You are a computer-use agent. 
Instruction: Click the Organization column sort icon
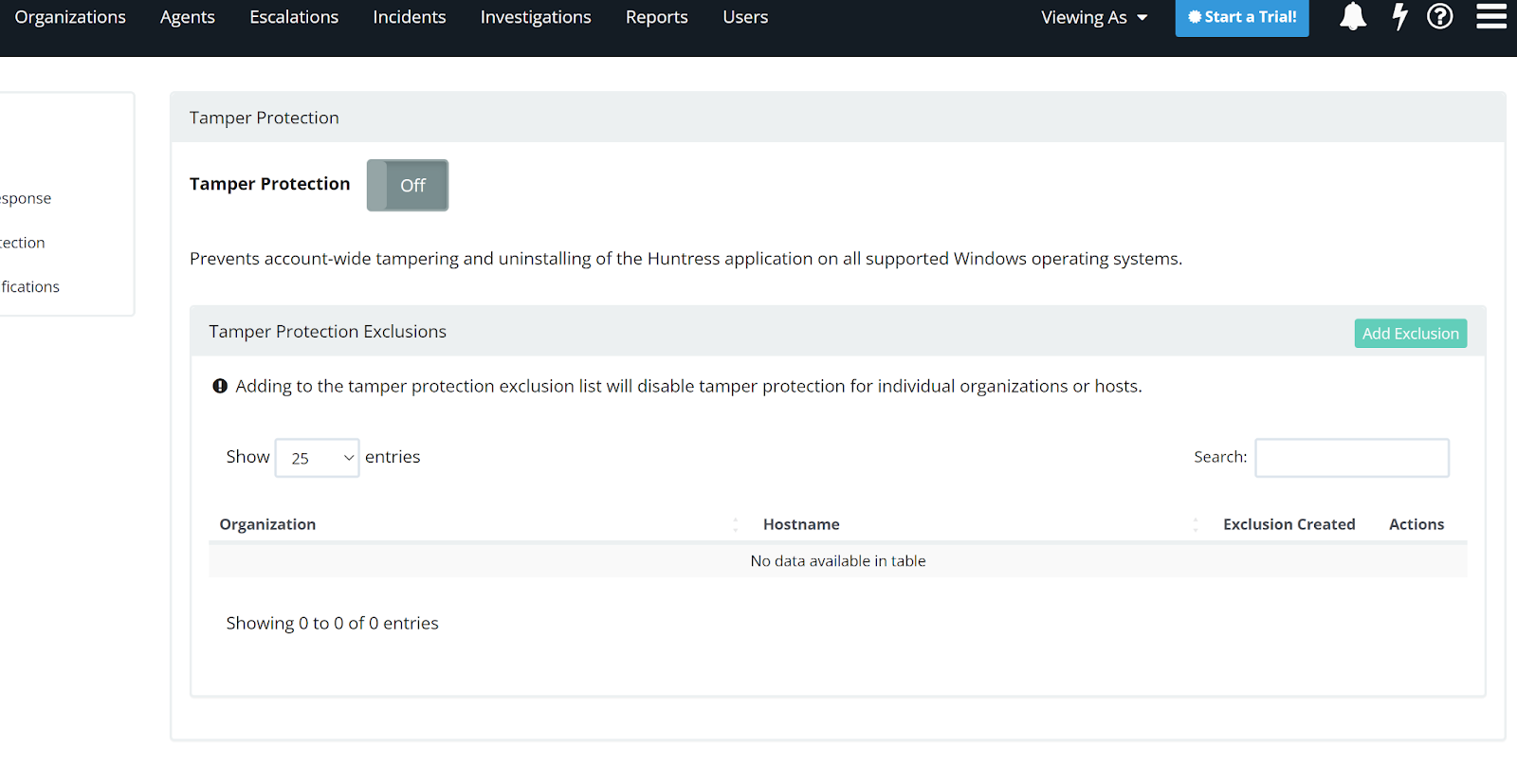[735, 524]
